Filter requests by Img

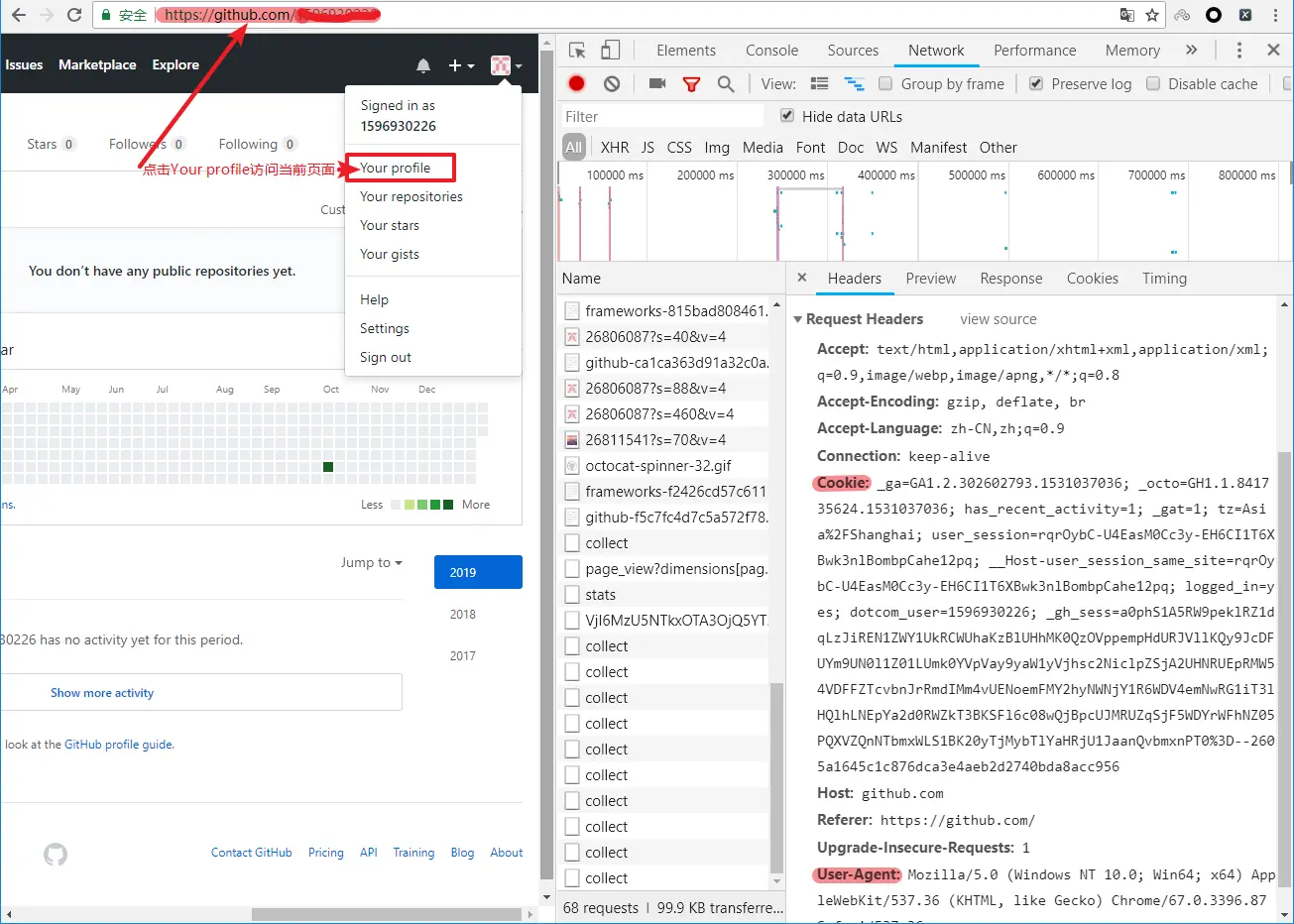[717, 148]
